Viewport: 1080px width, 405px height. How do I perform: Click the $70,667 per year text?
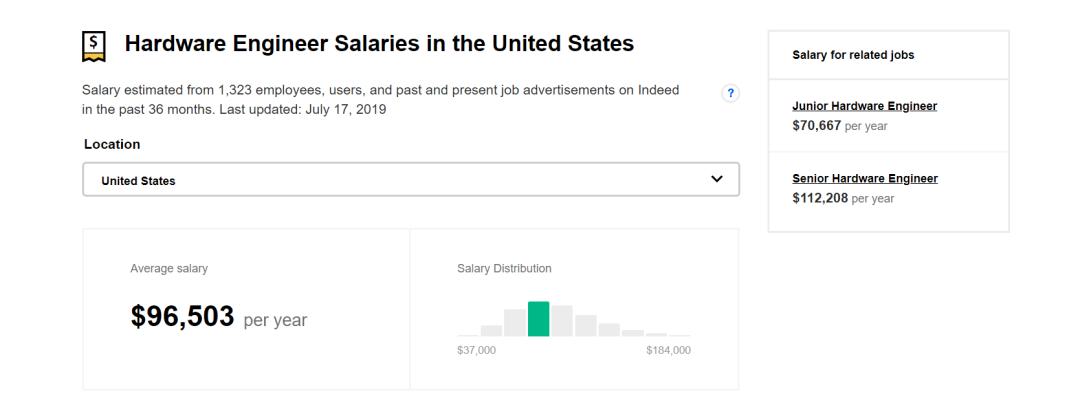click(839, 125)
